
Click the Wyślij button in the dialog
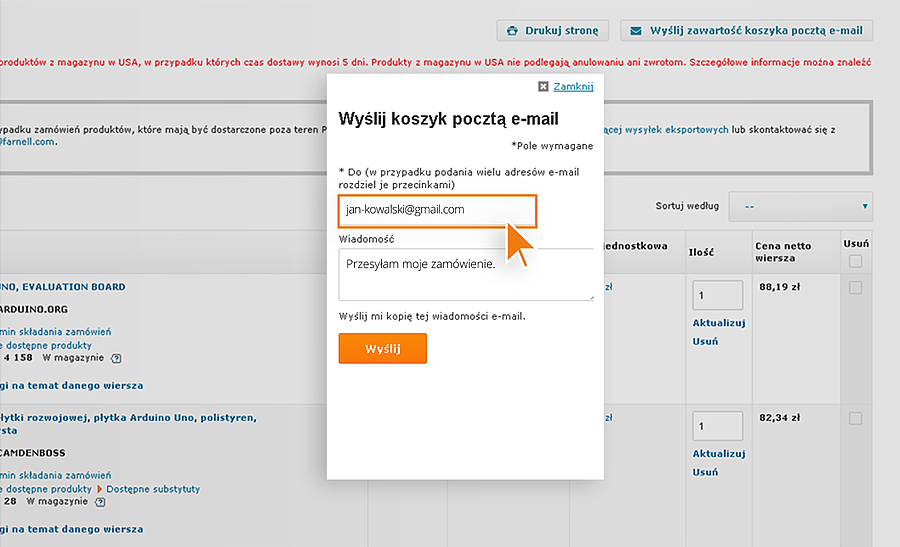[x=383, y=348]
